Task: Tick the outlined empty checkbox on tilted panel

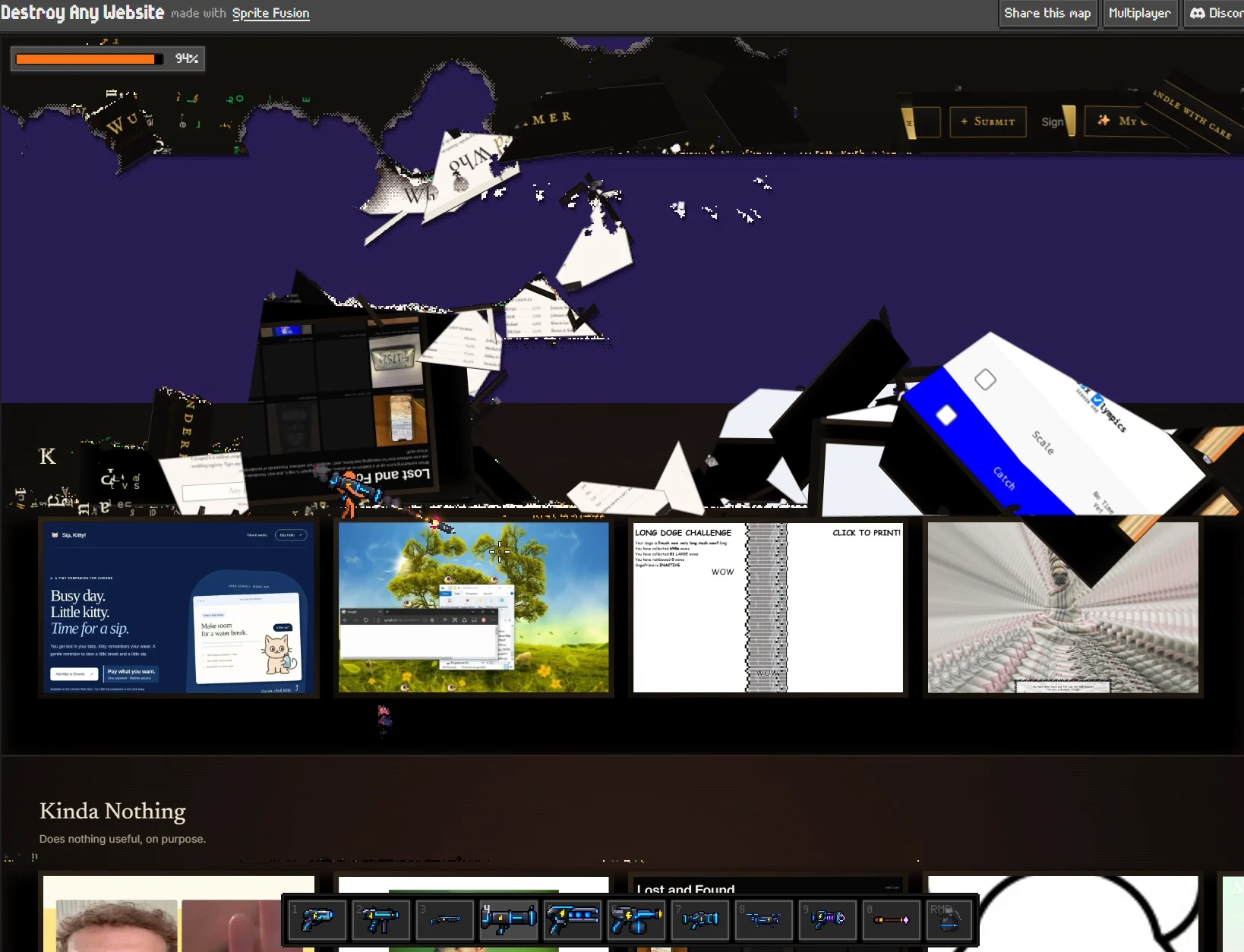Action: 985,379
